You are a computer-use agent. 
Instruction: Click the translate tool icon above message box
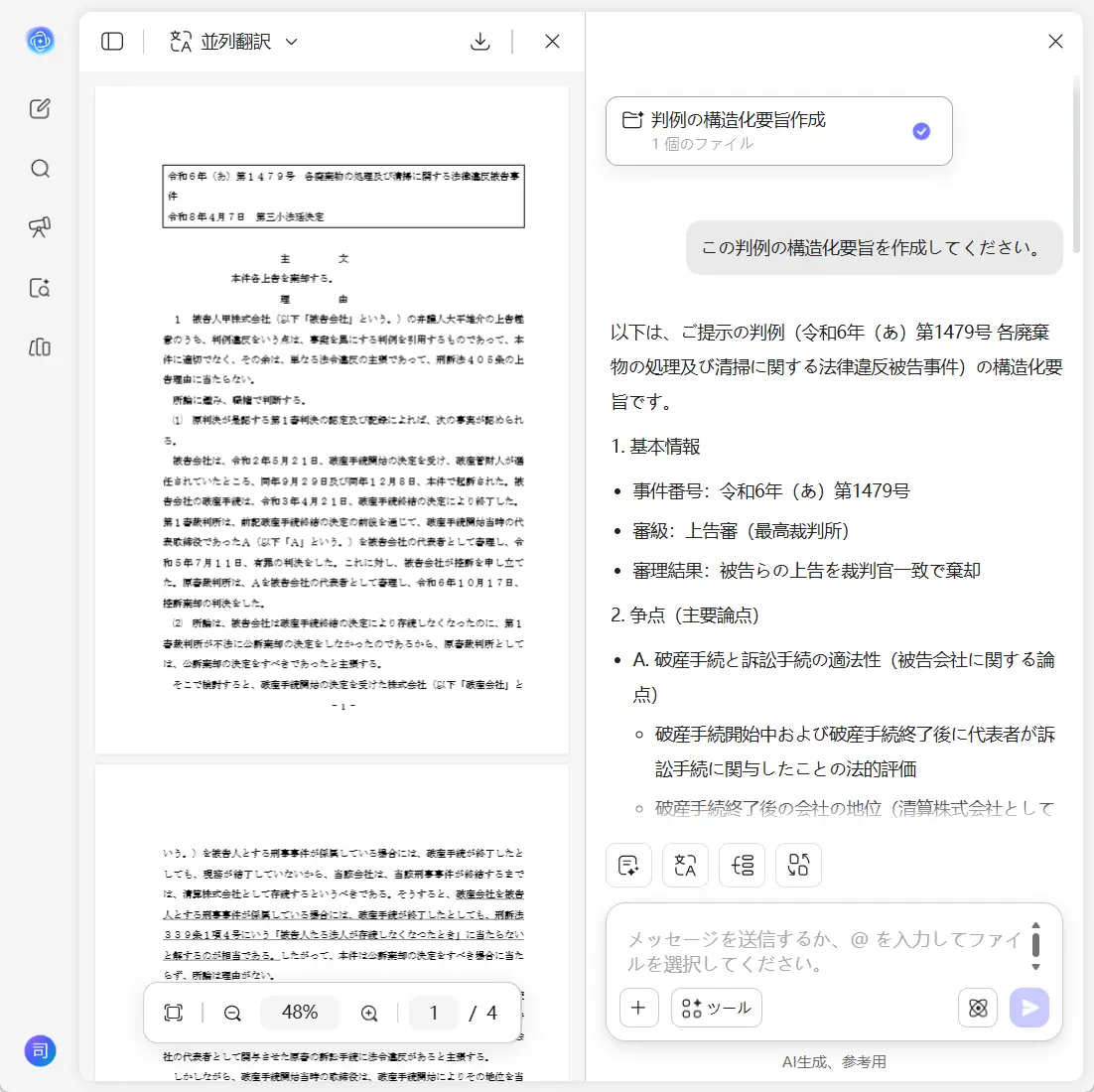point(685,866)
